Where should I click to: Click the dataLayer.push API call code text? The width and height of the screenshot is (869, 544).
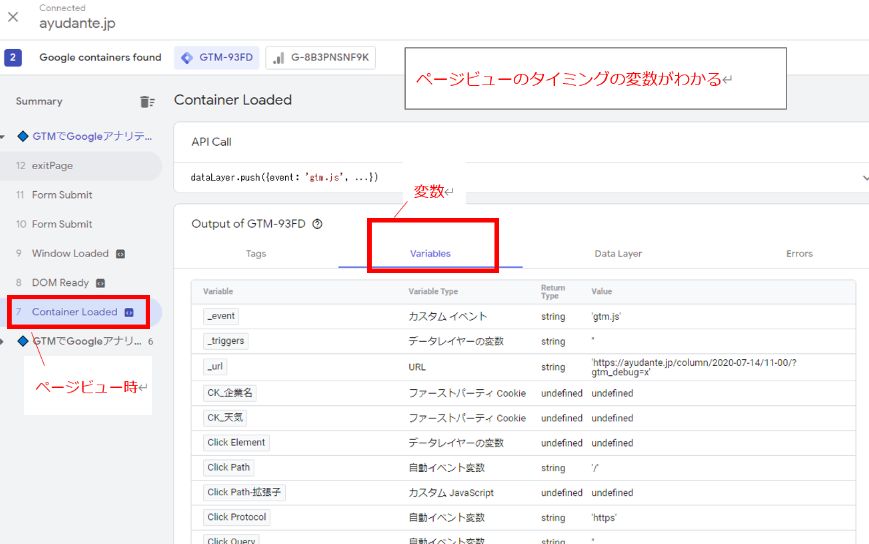click(x=284, y=178)
